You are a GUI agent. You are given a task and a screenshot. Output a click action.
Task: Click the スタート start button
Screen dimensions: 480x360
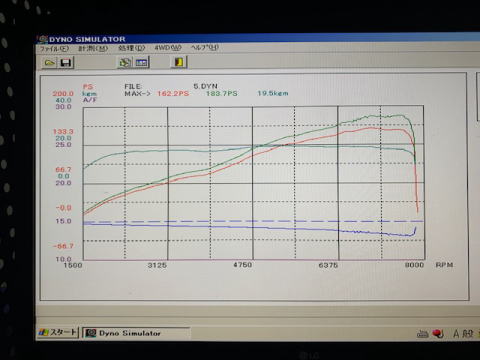[x=58, y=332]
